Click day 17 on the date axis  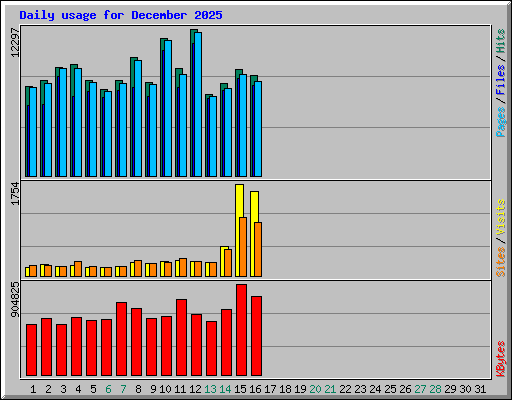click(x=270, y=389)
